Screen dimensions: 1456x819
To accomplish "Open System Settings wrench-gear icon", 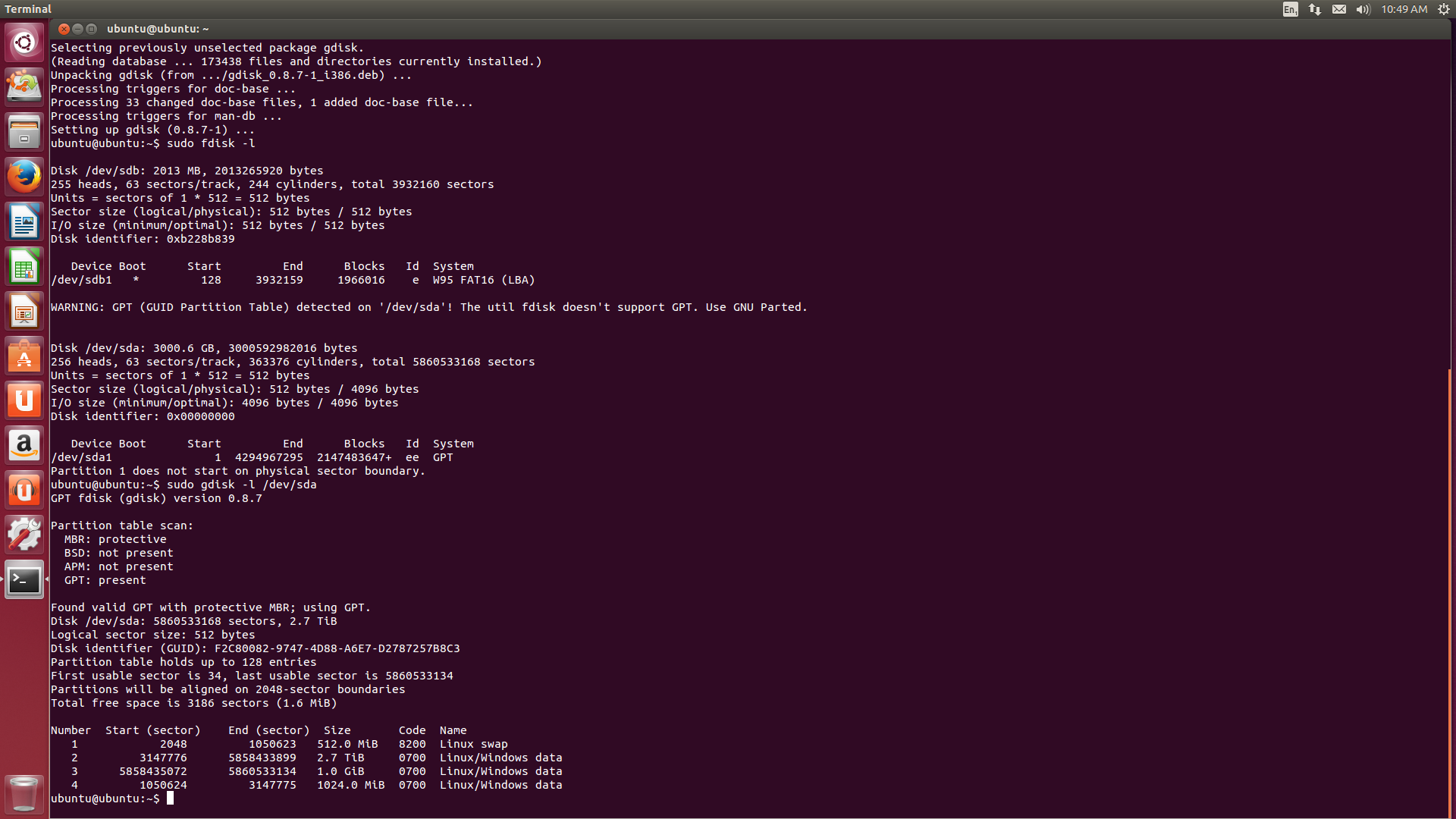I will coord(24,535).
